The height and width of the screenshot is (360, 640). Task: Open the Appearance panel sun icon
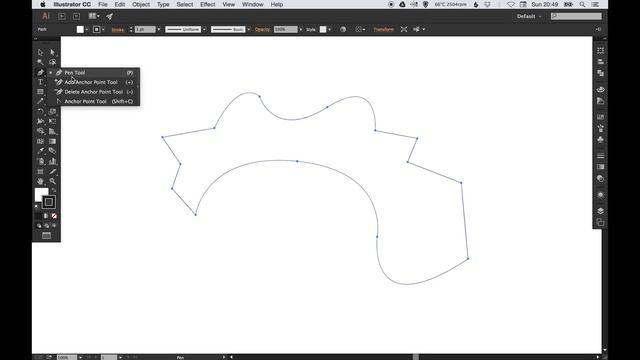(600, 195)
